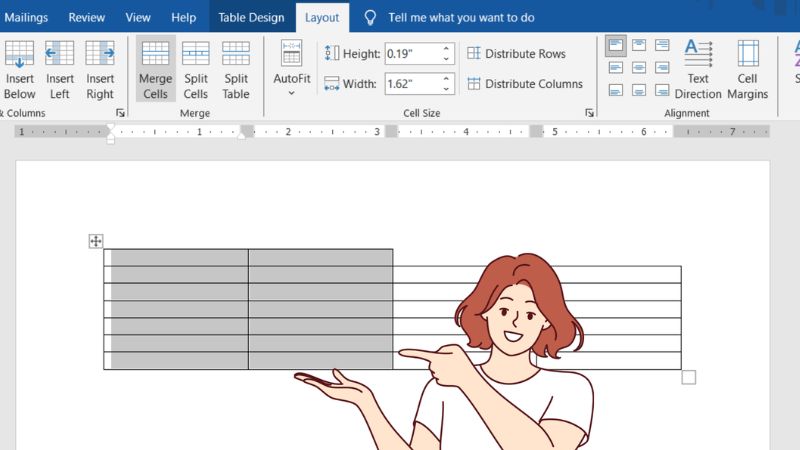Click the Insert Below row icon
Viewport: 800px width, 450px height.
coord(19,69)
